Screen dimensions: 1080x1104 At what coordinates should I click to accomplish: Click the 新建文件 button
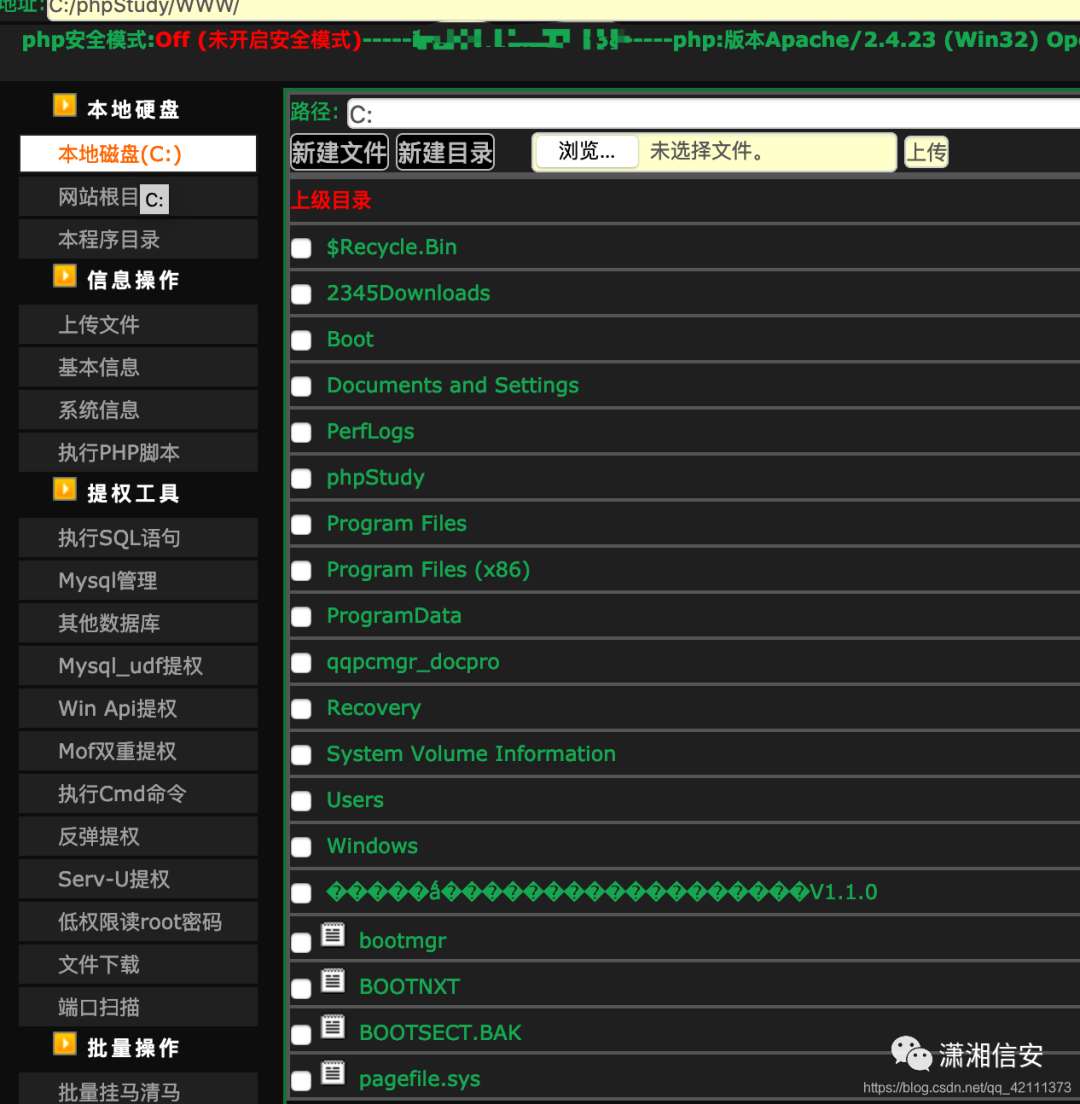339,152
